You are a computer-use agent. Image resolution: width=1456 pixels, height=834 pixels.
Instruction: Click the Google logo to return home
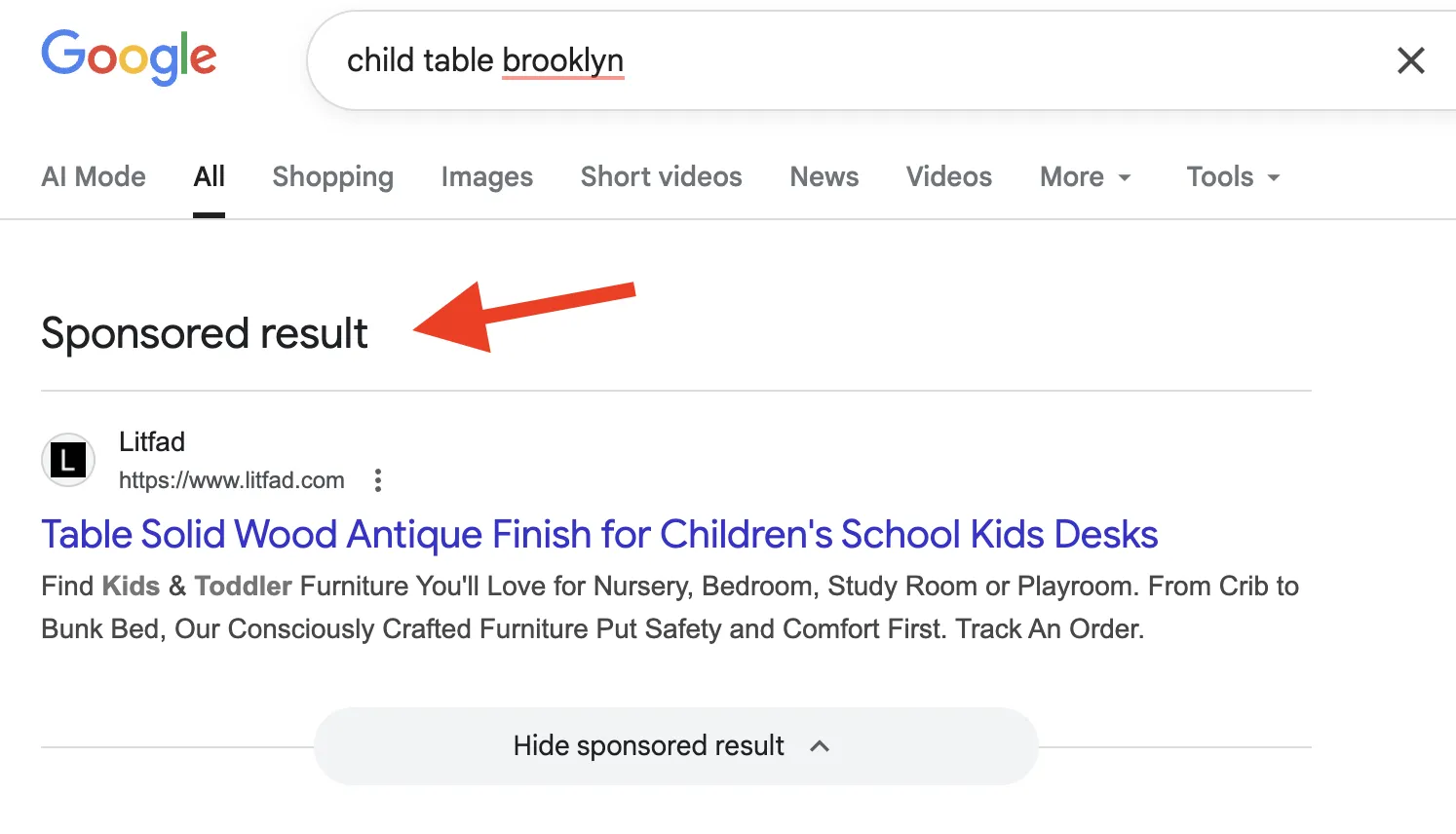pos(129,58)
